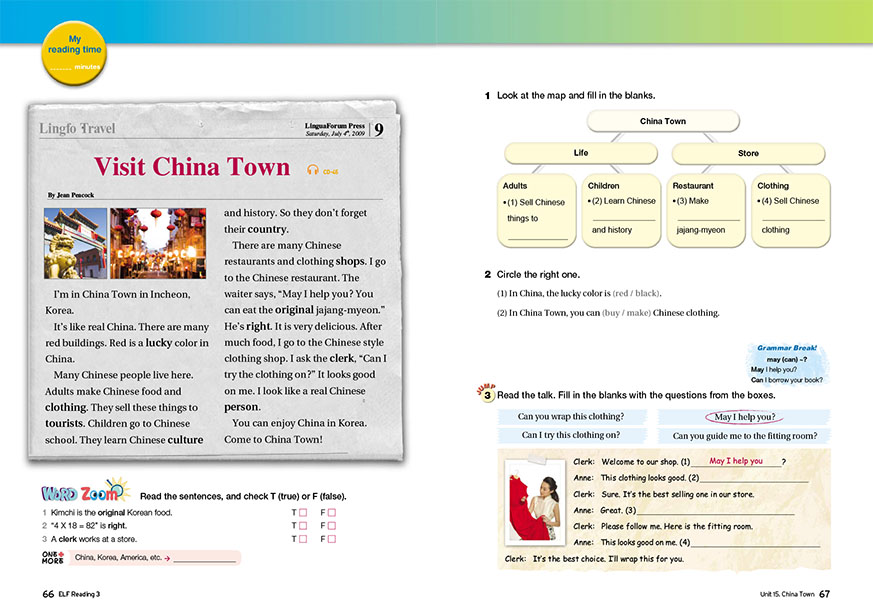Click the blank after "China, Korea, America, etc."

[205, 559]
